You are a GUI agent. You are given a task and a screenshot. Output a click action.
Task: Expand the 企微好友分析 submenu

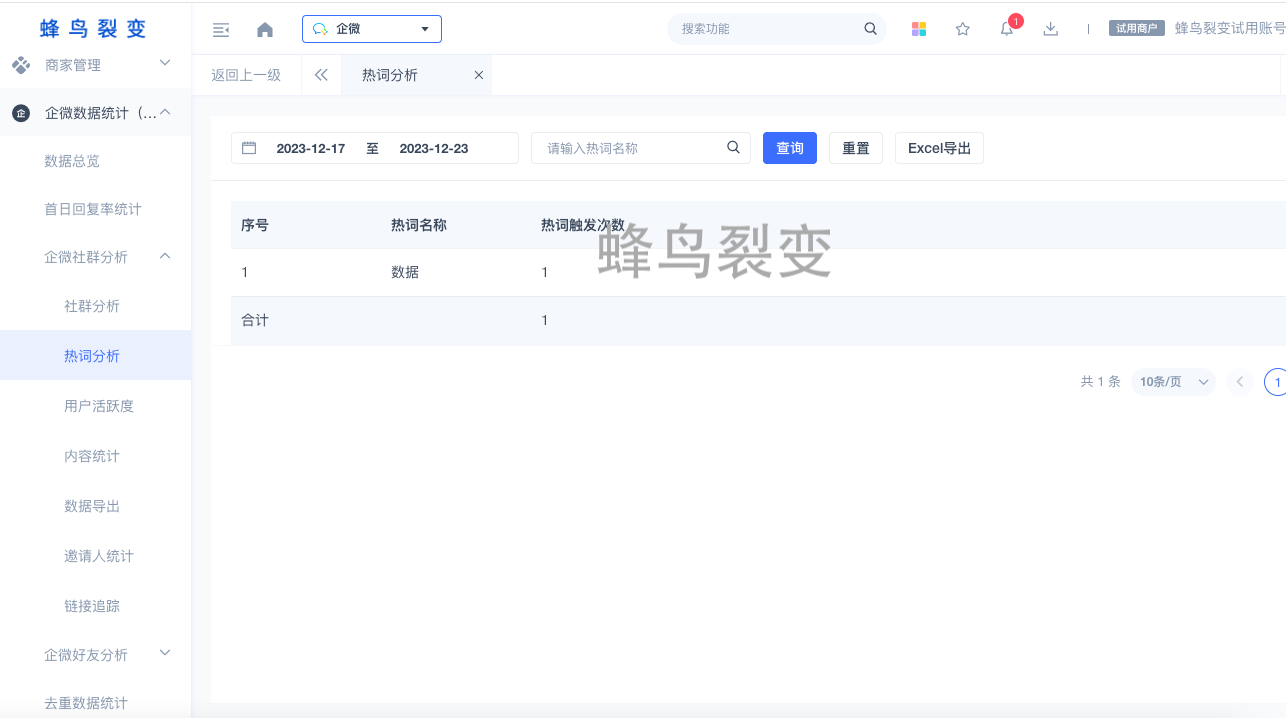tap(166, 654)
